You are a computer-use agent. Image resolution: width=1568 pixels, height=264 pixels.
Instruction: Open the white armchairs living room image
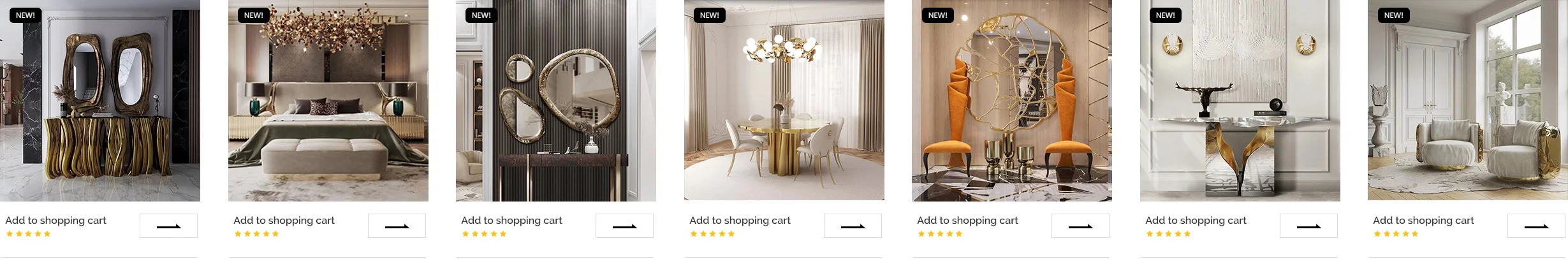[x=1468, y=101]
